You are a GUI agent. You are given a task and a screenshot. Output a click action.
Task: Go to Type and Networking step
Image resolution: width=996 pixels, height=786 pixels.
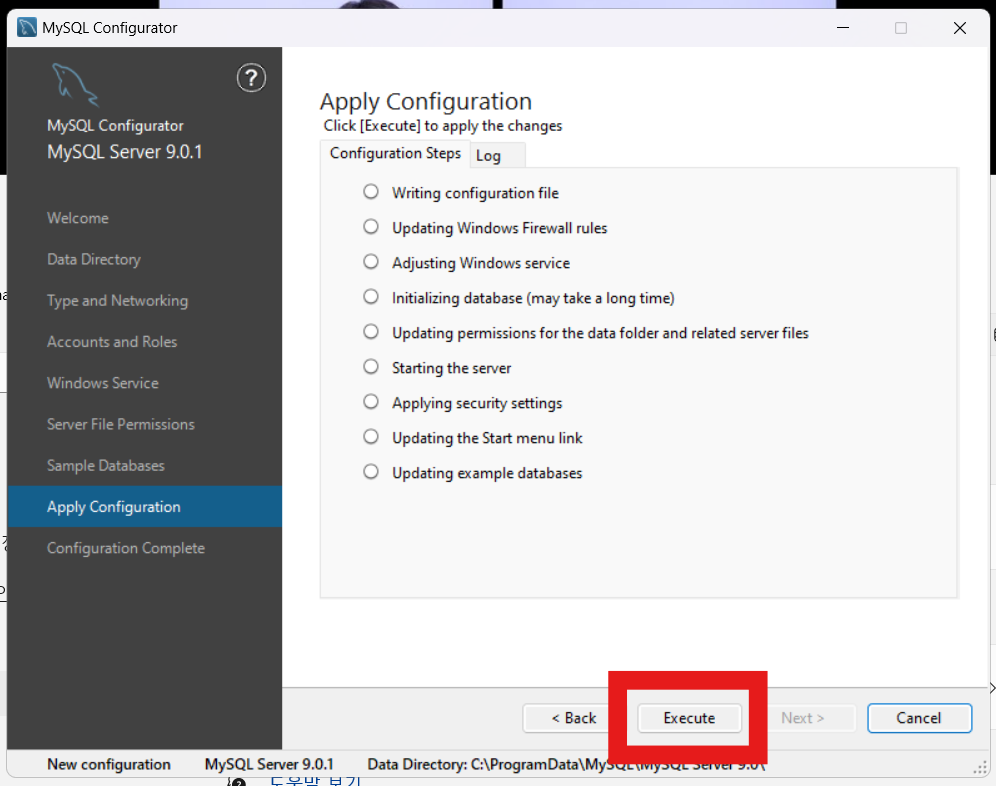pyautogui.click(x=118, y=301)
